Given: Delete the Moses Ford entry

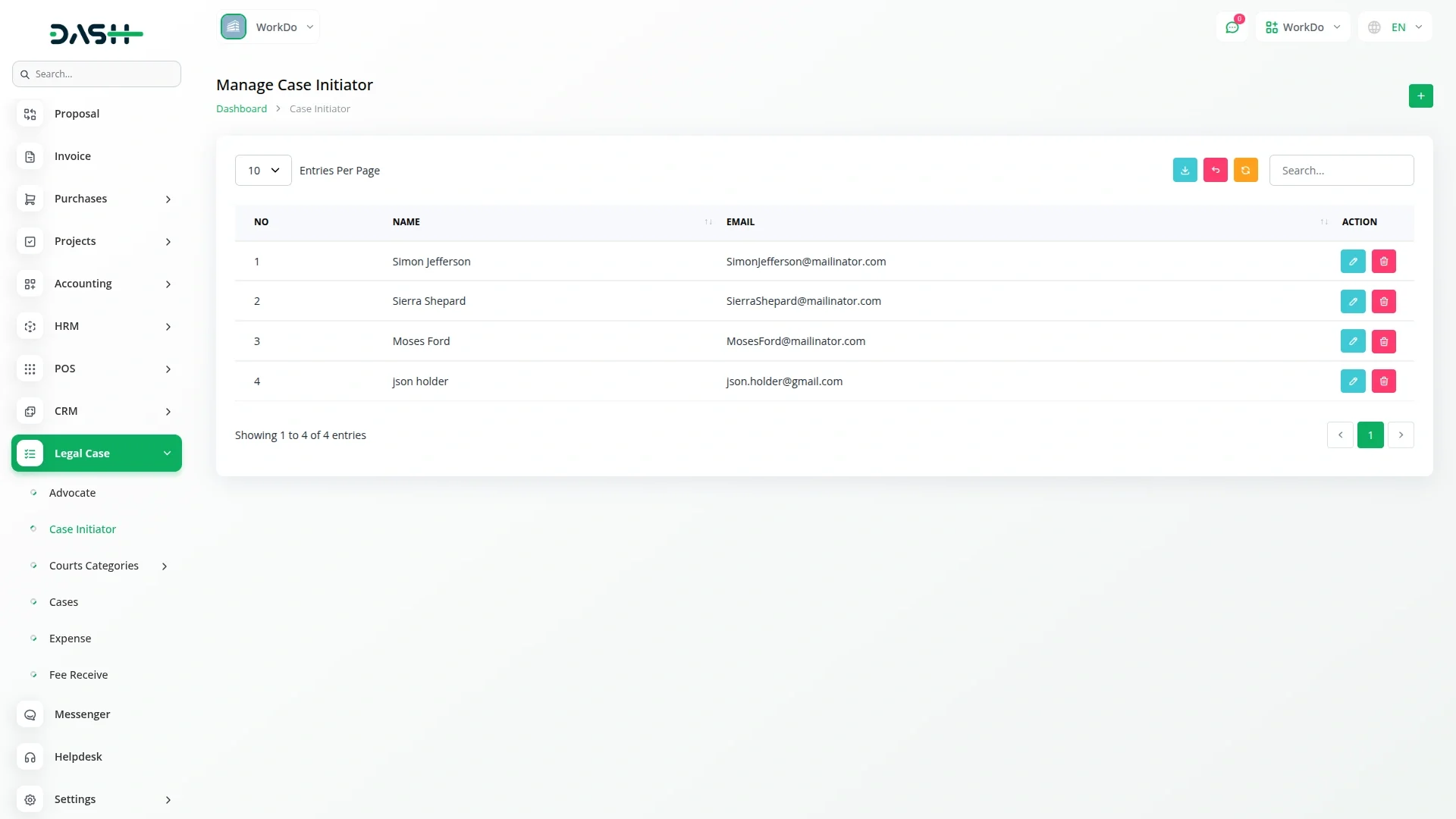Looking at the screenshot, I should (x=1383, y=341).
